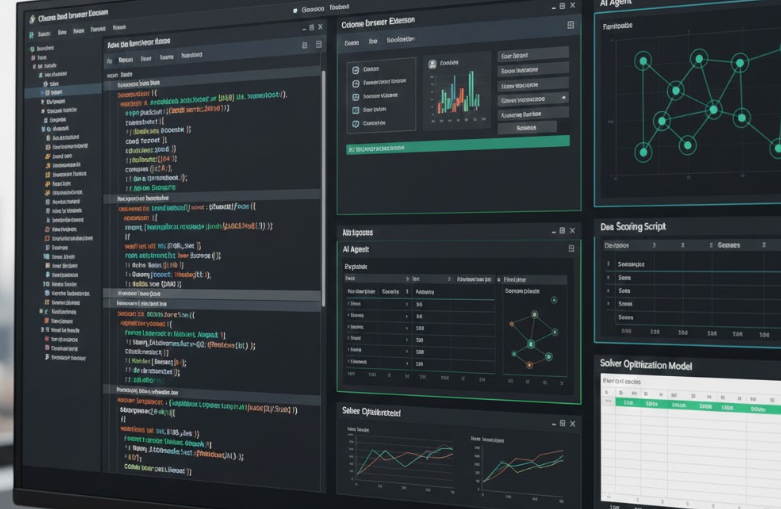Image resolution: width=781 pixels, height=509 pixels.
Task: Toggle the third checkbox in the extension options list
Action: (353, 97)
